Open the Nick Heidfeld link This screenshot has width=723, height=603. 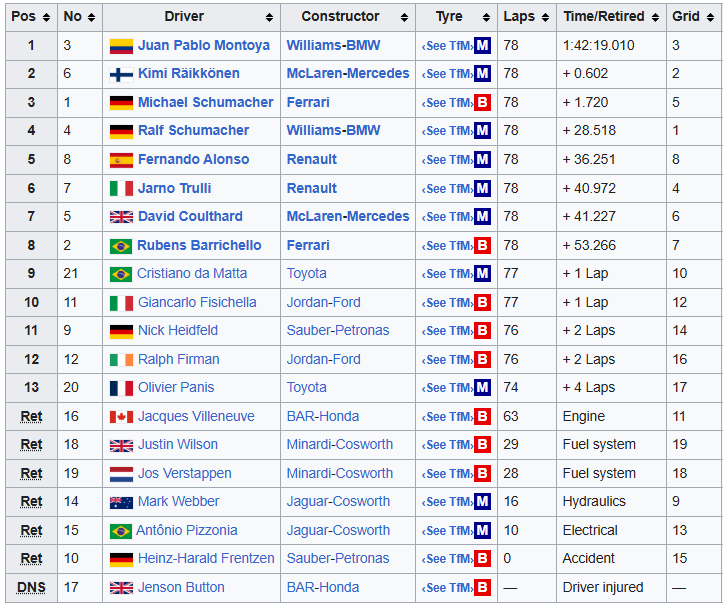(x=178, y=331)
